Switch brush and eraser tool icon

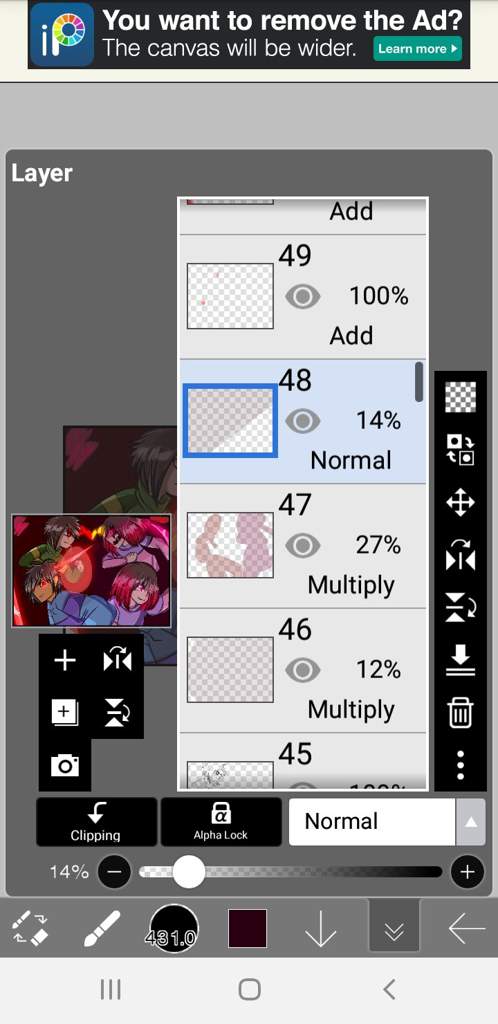click(30, 928)
